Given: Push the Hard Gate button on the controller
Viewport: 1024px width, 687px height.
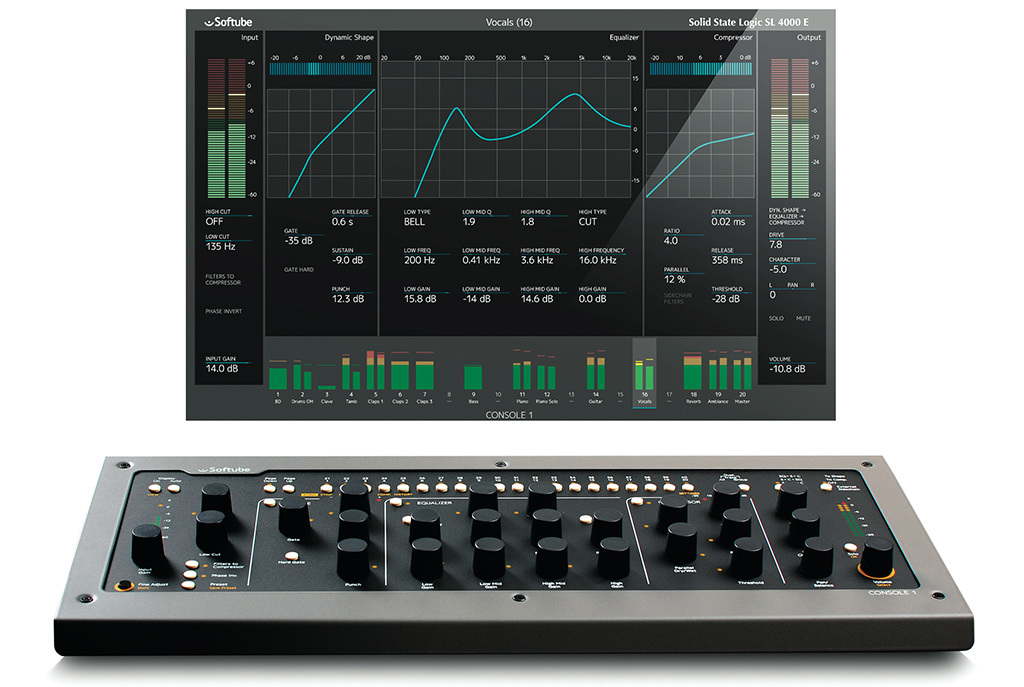Looking at the screenshot, I should [x=292, y=556].
